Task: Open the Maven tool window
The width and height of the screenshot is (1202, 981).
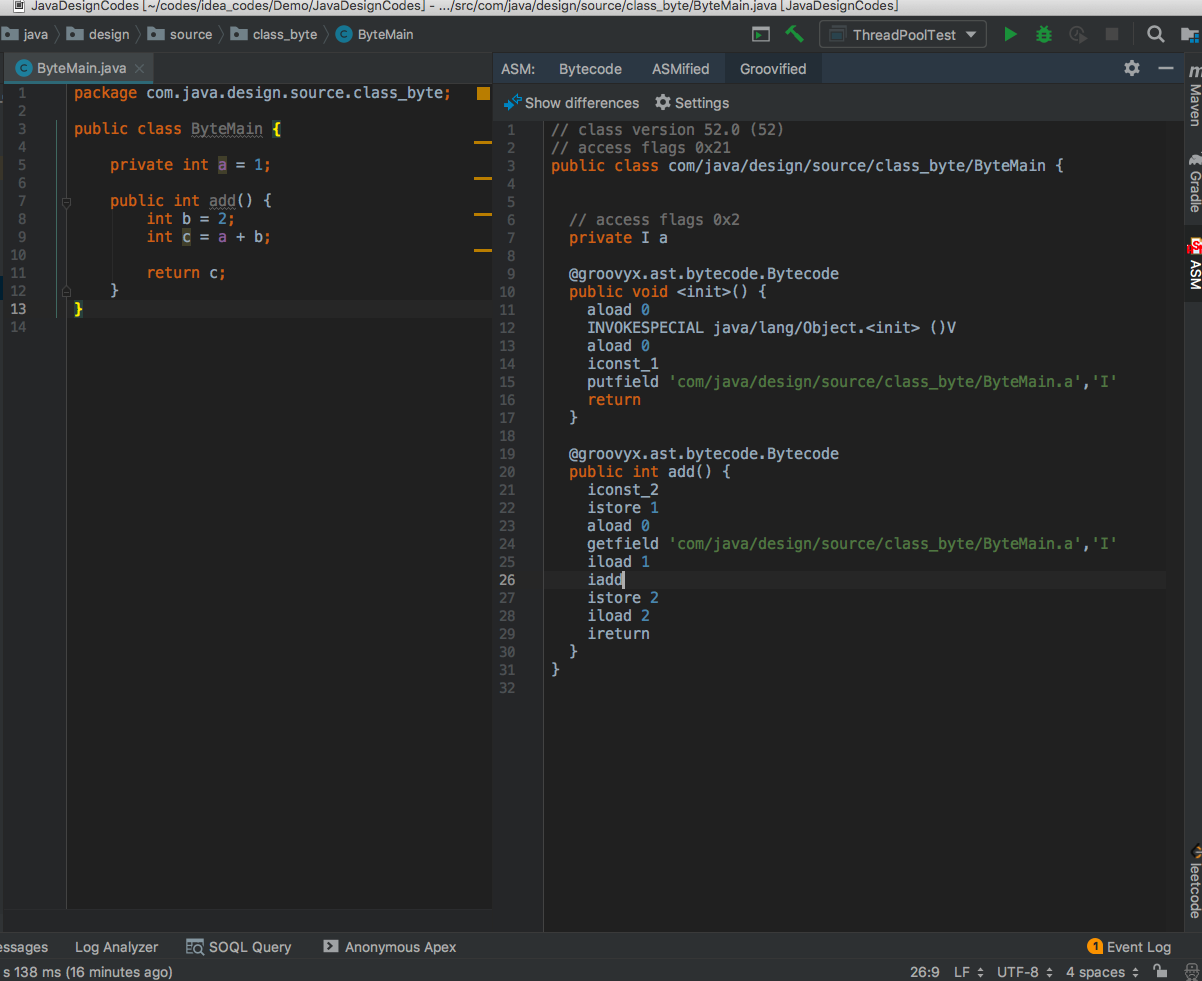Action: click(1194, 96)
